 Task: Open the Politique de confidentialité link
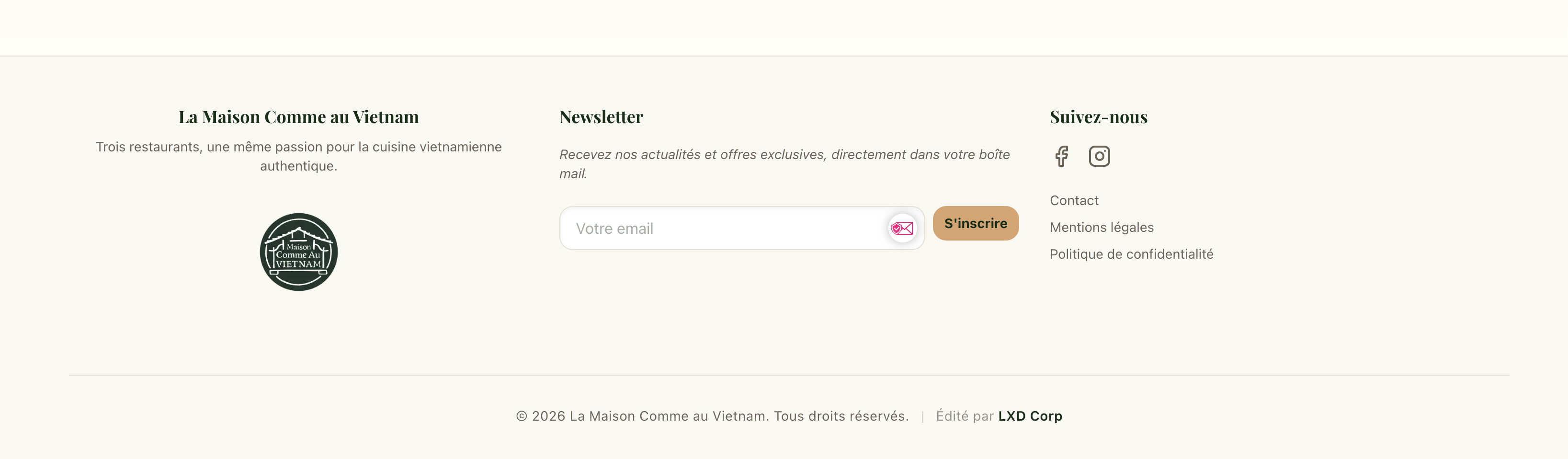[1132, 254]
